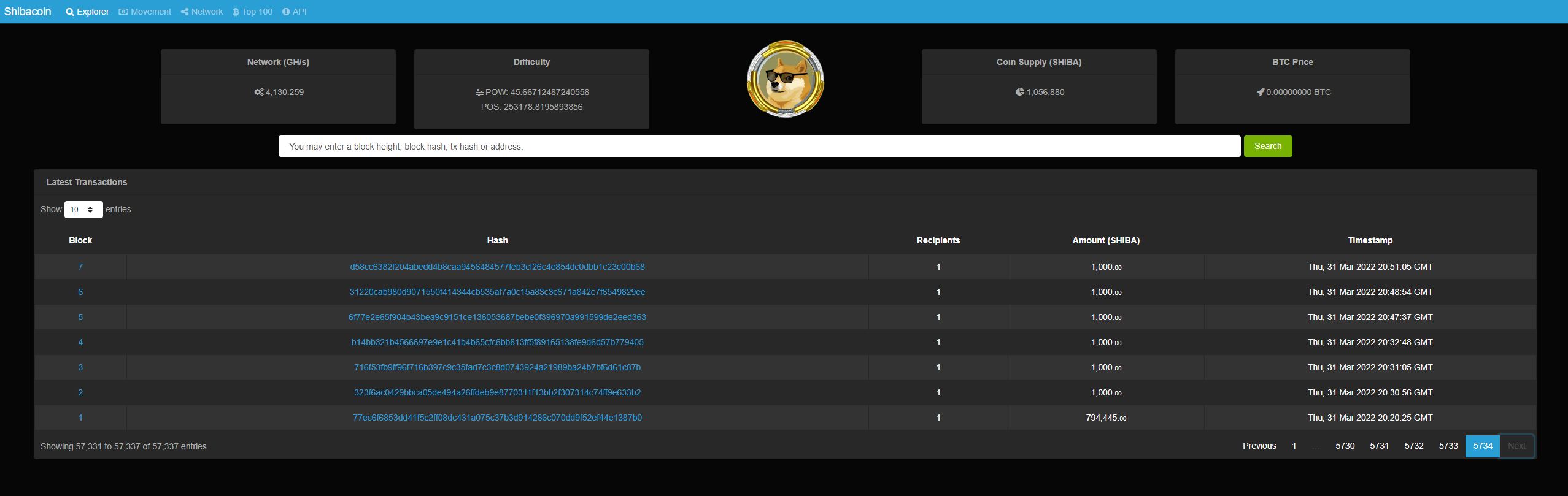Go to Previous page
Image resolution: width=1568 pixels, height=496 pixels.
[1259, 446]
